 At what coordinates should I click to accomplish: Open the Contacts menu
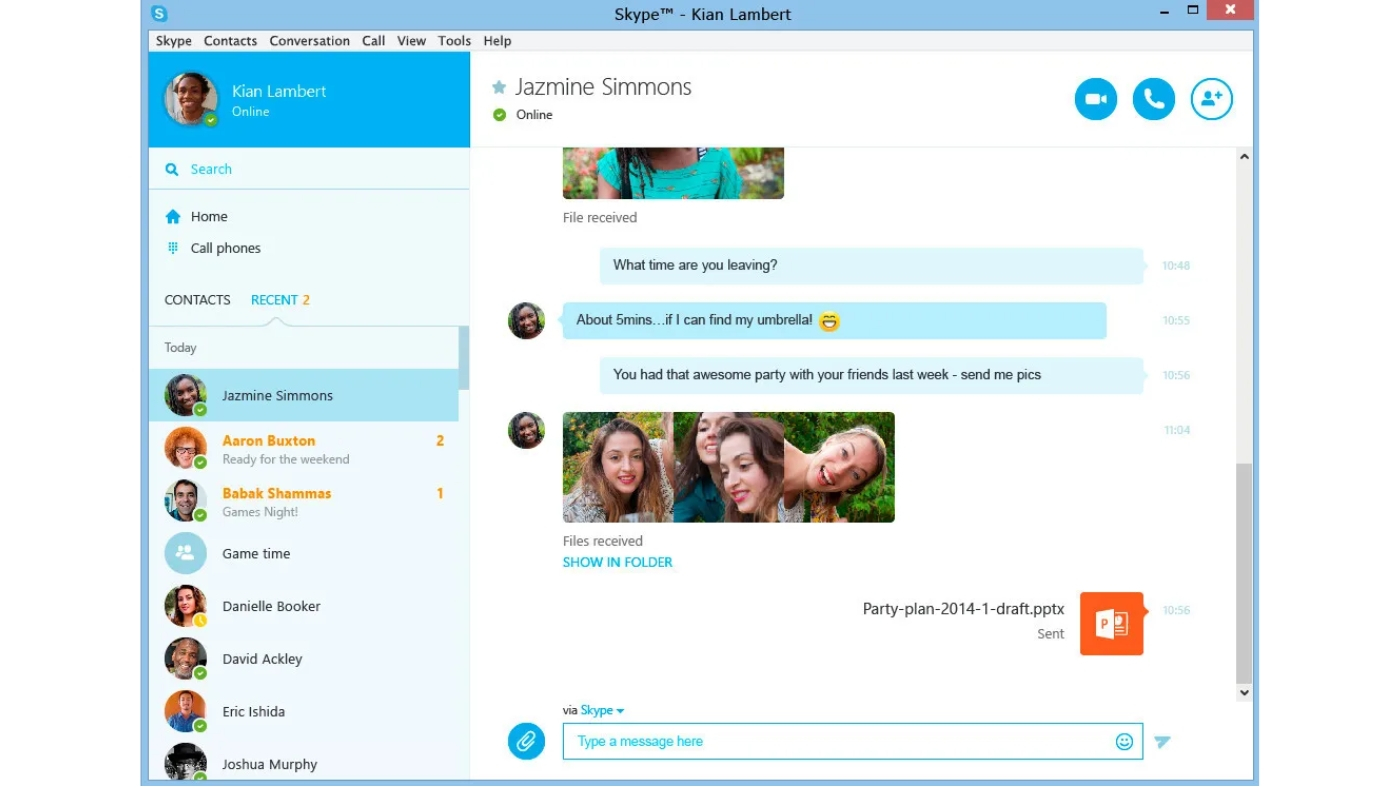click(x=230, y=41)
